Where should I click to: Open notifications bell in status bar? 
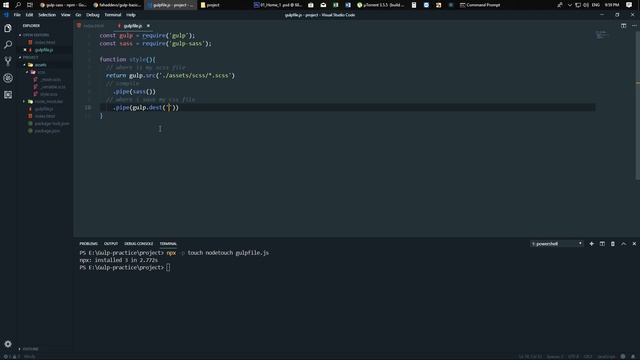[633, 356]
